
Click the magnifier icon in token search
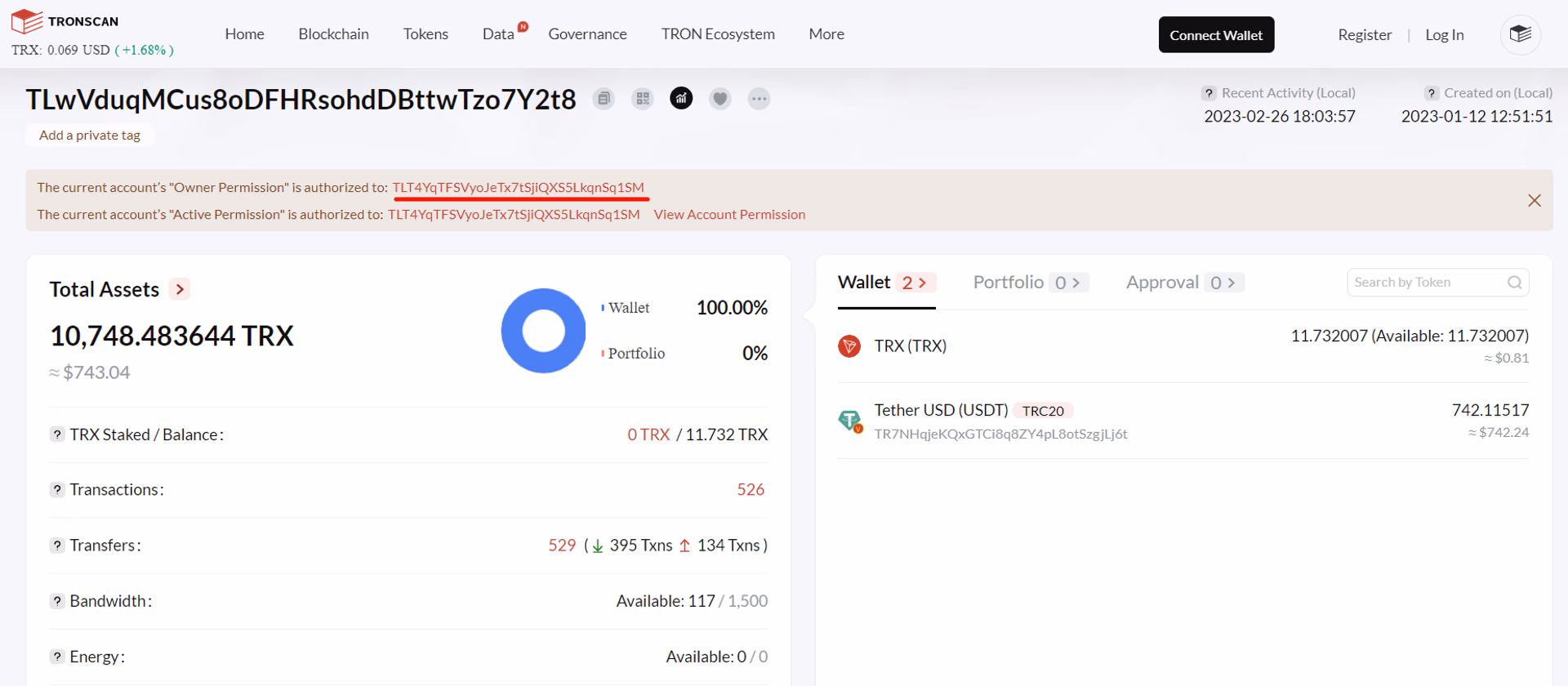click(1514, 283)
